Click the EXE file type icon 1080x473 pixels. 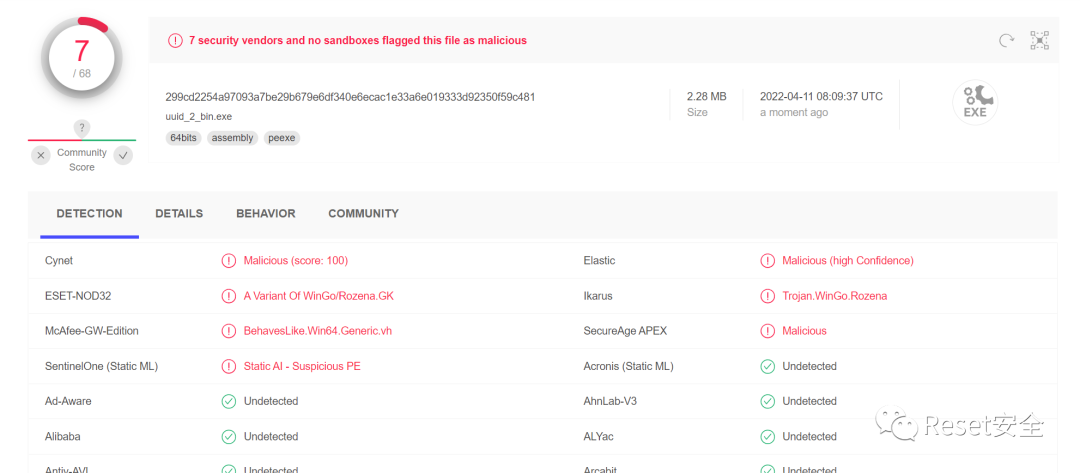[x=975, y=103]
